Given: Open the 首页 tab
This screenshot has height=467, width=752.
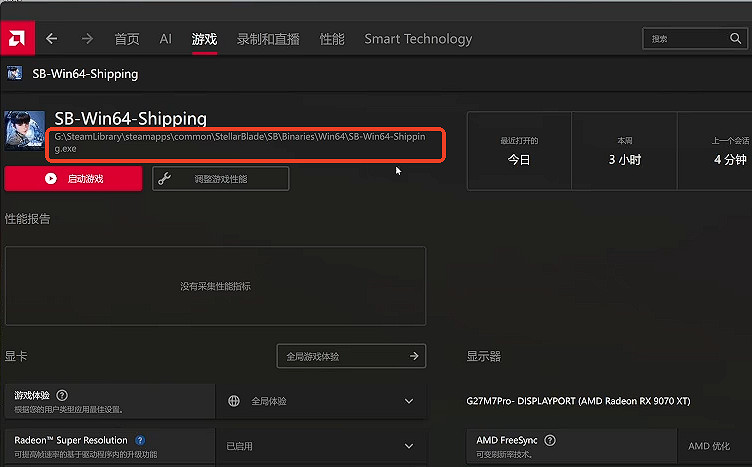Looking at the screenshot, I should pyautogui.click(x=127, y=39).
